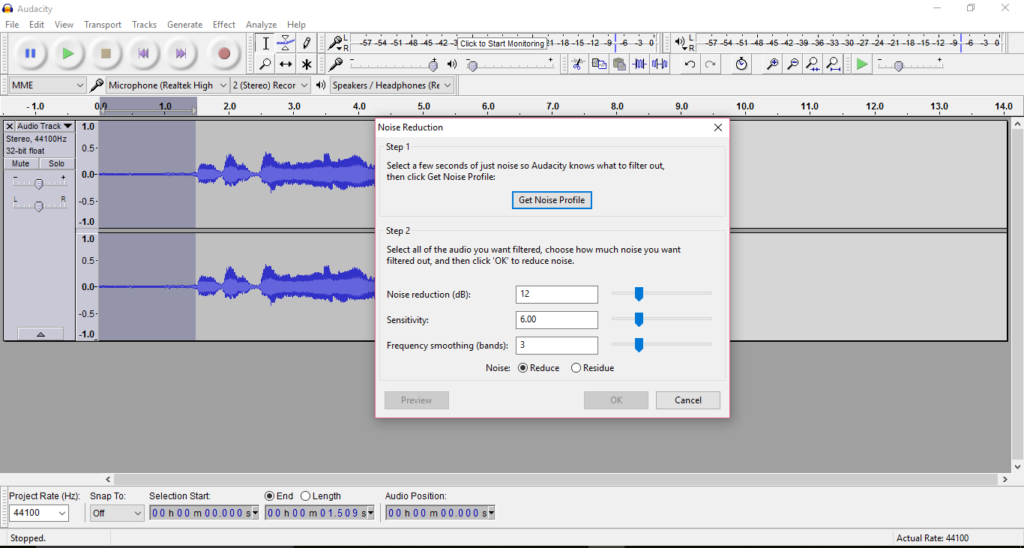Click the Trim audio icon

639,64
